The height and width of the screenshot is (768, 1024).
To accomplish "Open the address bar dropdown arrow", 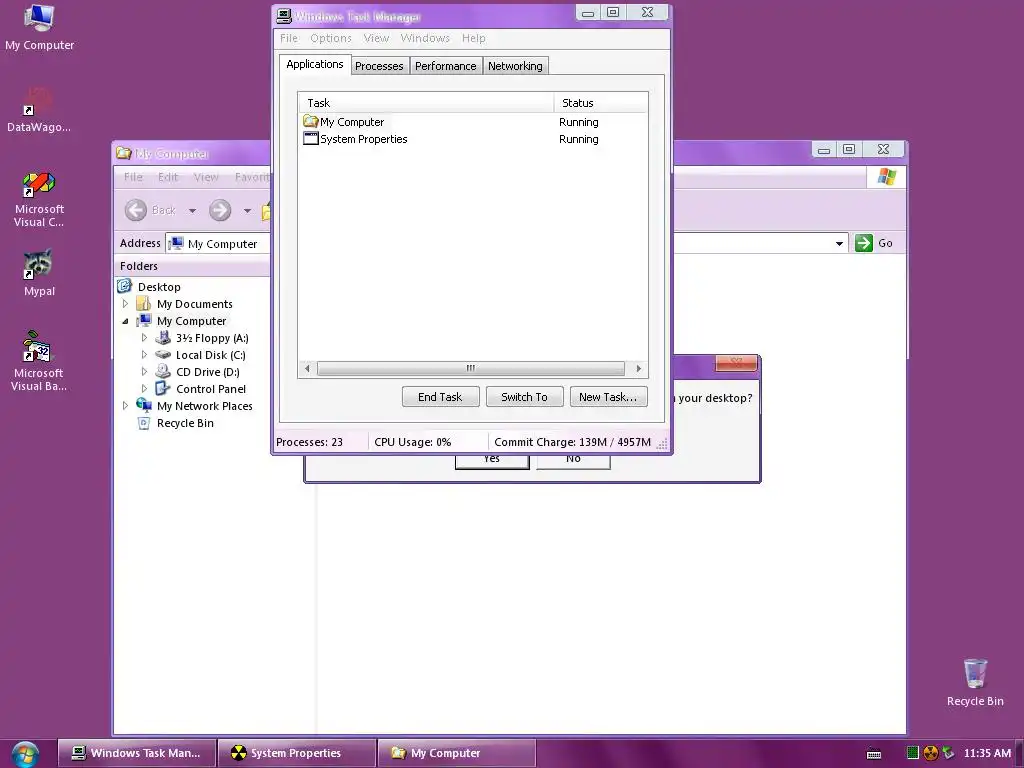I will 839,244.
